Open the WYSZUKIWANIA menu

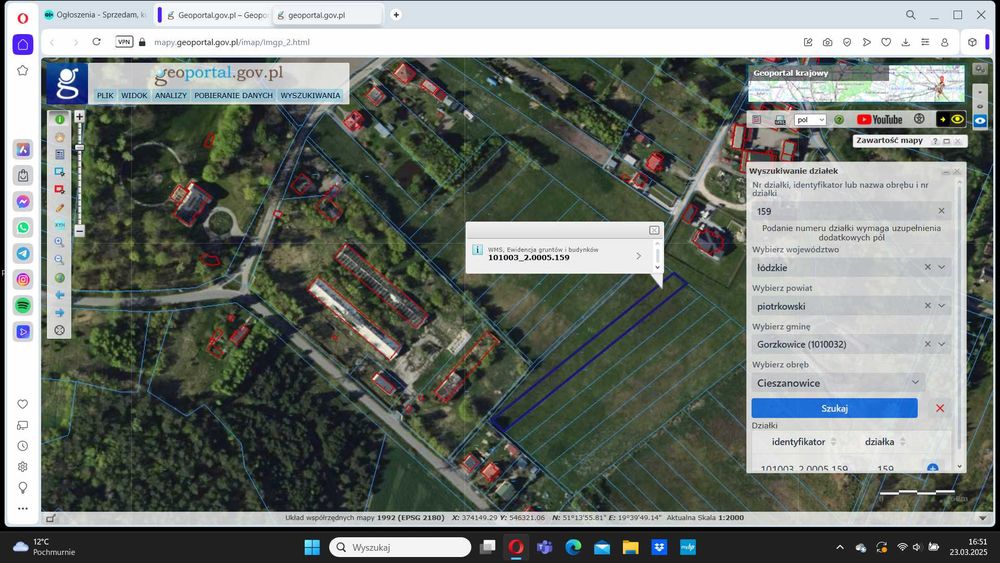point(311,95)
